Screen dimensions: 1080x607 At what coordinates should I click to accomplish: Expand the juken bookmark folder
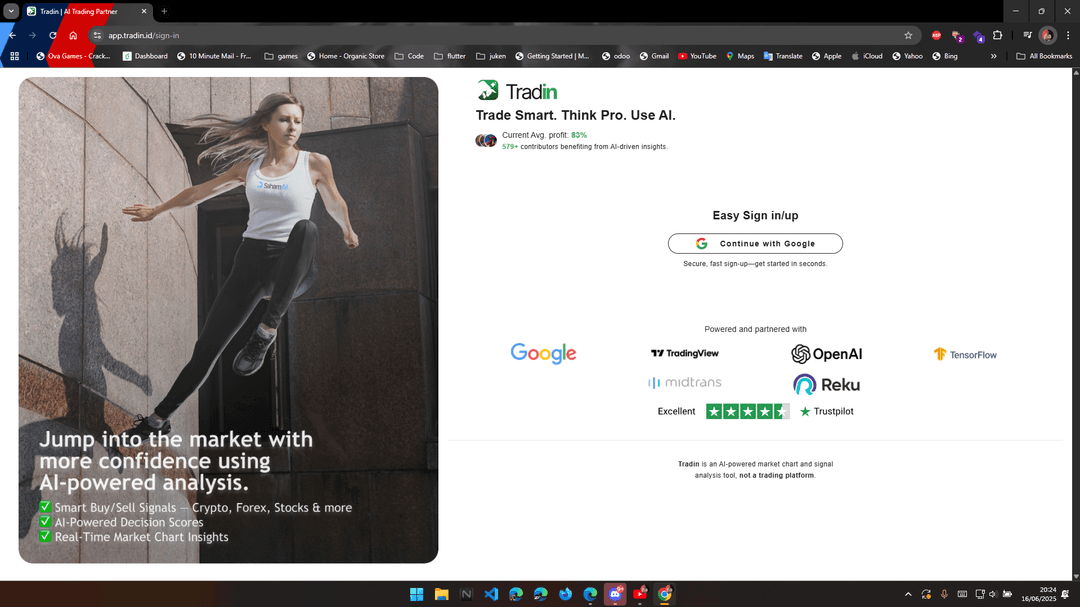(x=491, y=56)
